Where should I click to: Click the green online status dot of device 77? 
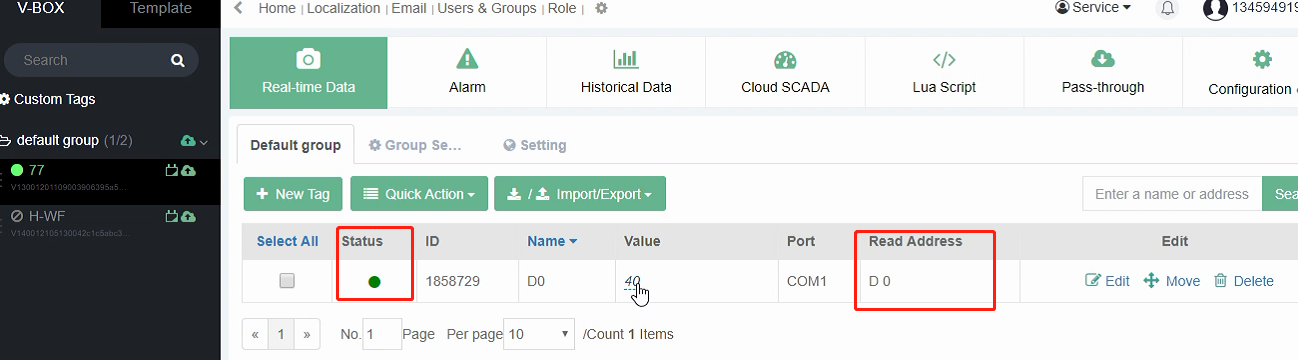tap(16, 170)
